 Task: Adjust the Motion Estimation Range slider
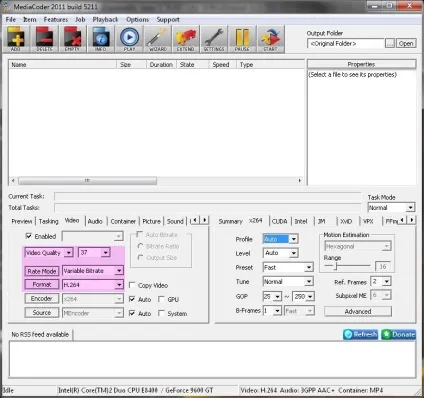pyautogui.click(x=336, y=266)
